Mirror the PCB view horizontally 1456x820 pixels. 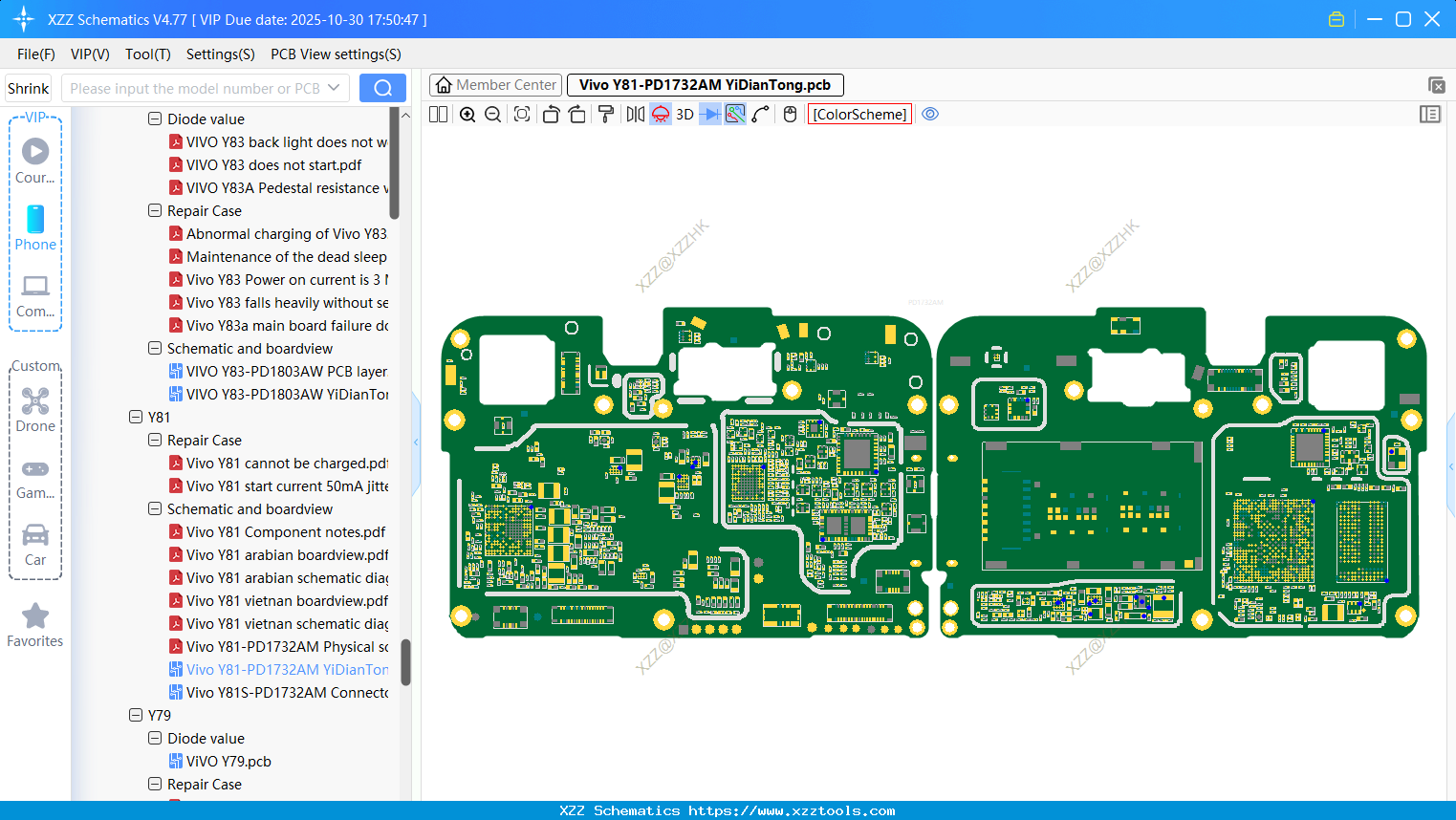tap(634, 114)
